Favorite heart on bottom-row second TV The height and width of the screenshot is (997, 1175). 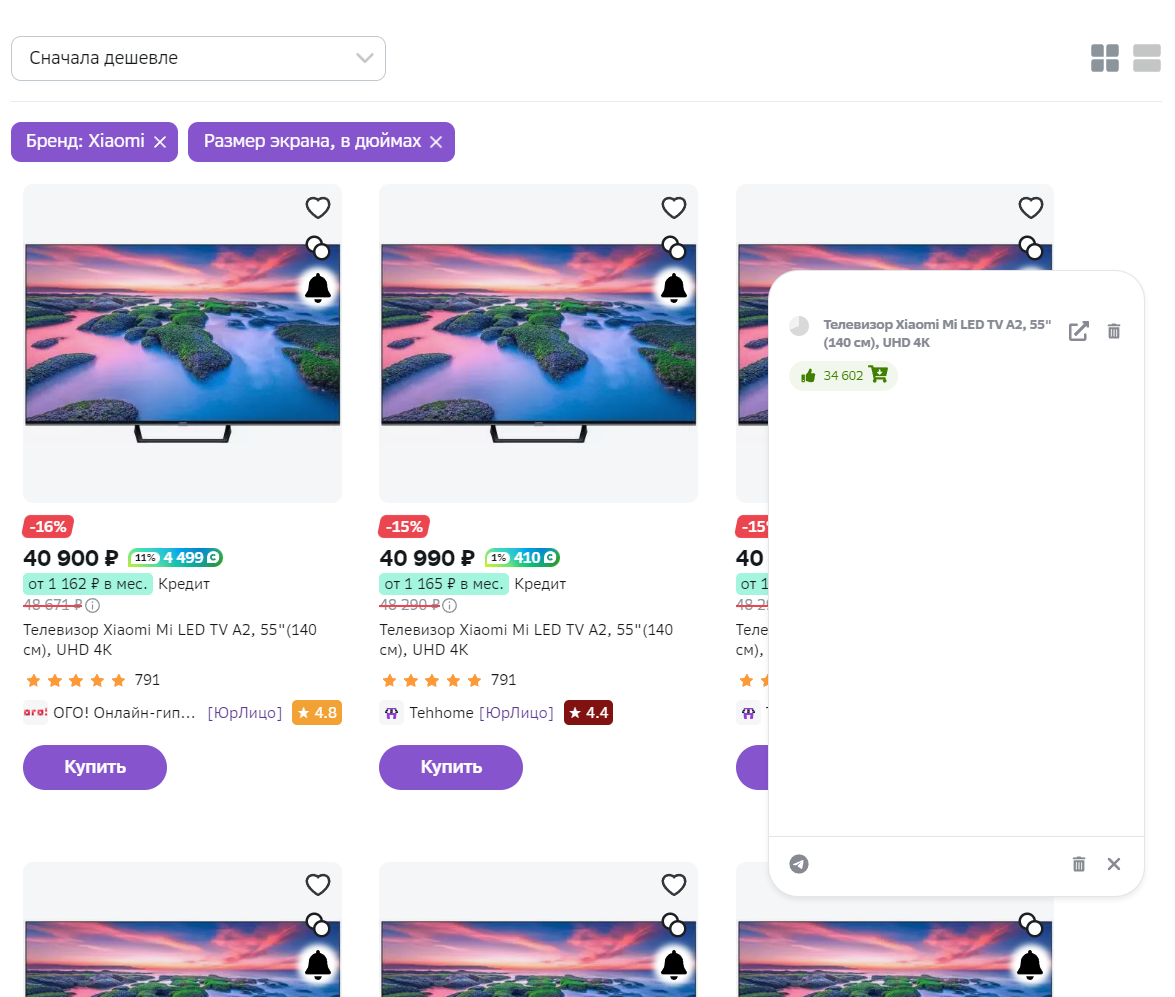pyautogui.click(x=674, y=885)
